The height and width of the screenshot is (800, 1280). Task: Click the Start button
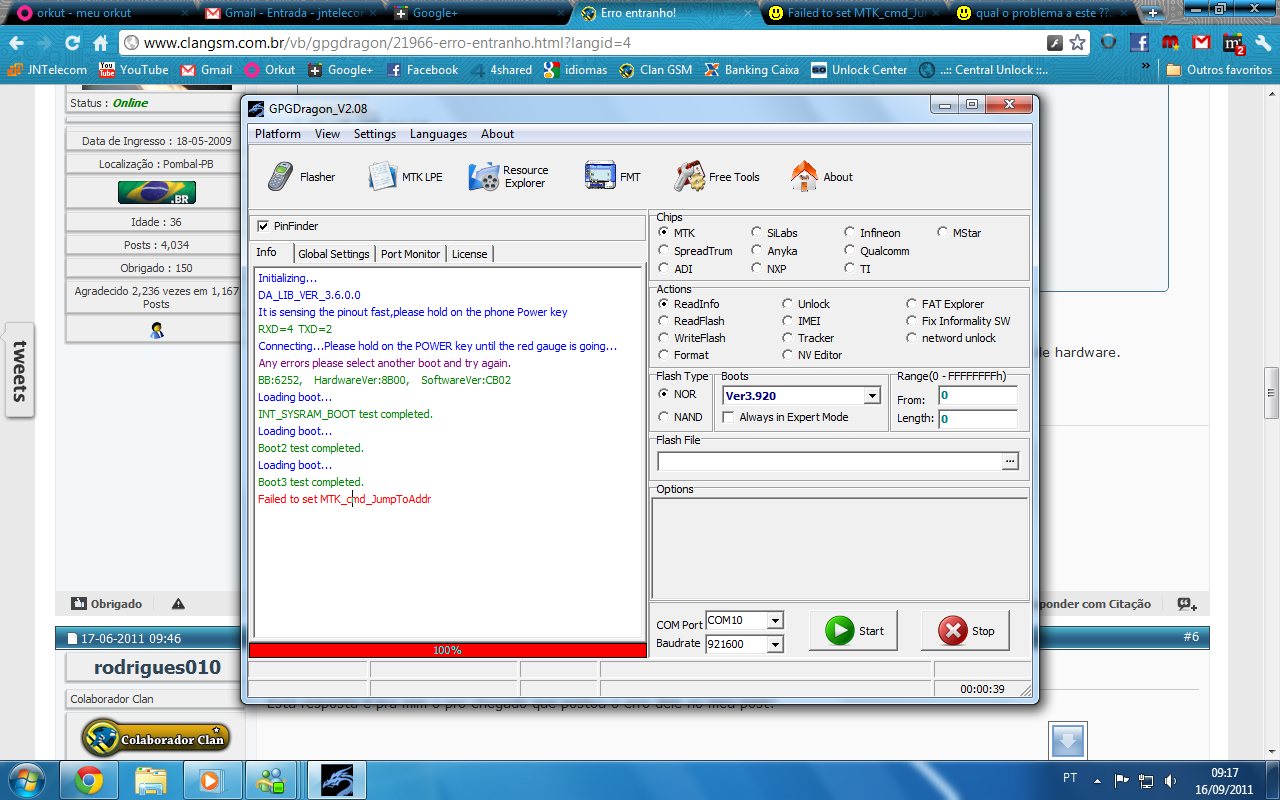tap(853, 631)
